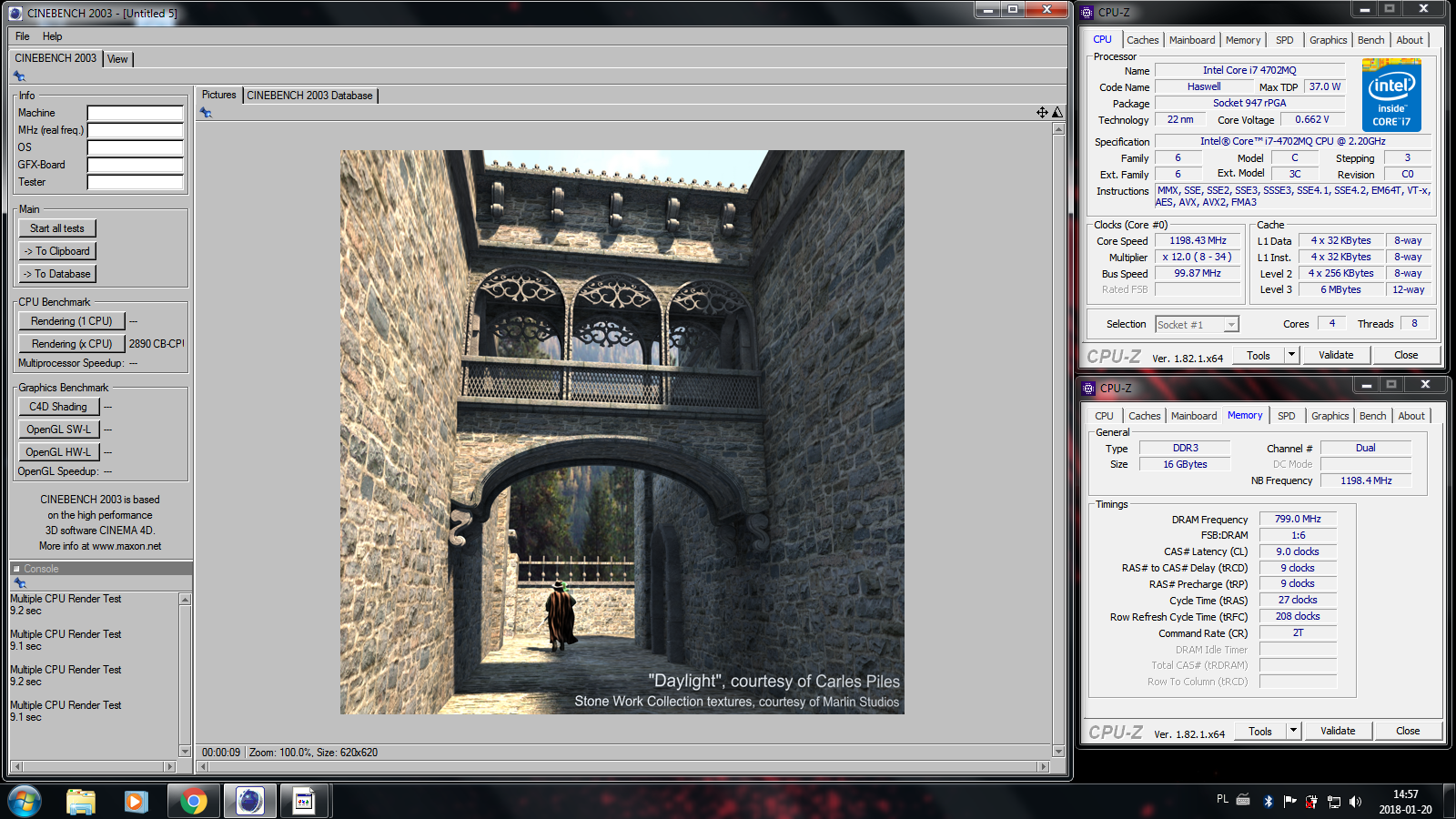Image resolution: width=1456 pixels, height=819 pixels.
Task: Click the Console vertical scrollbar down arrow
Action: [x=185, y=752]
